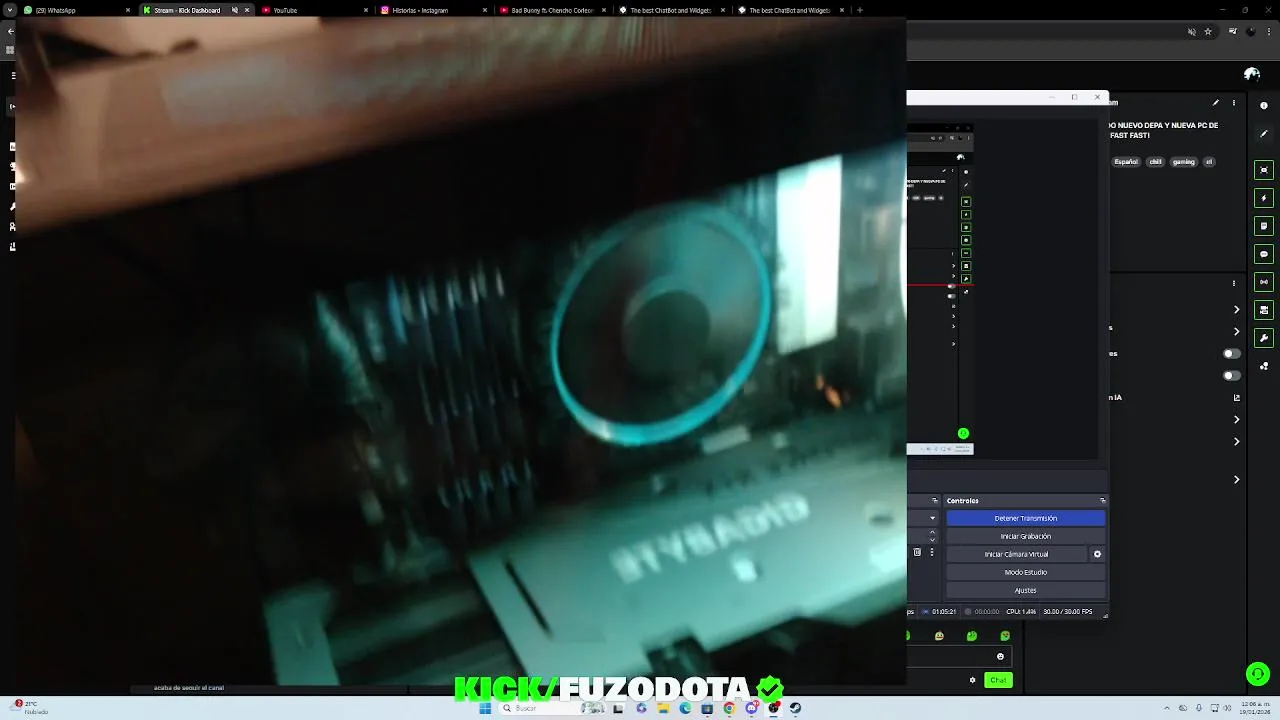This screenshot has width=1280, height=720.
Task: Toggle upper switch in dashboard settings
Action: pyautogui.click(x=1232, y=354)
